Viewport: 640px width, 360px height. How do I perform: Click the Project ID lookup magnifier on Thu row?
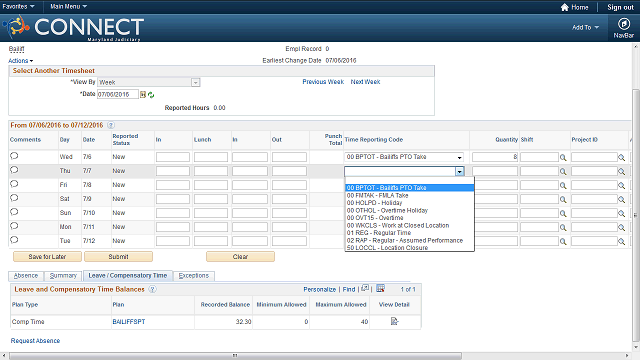621,171
